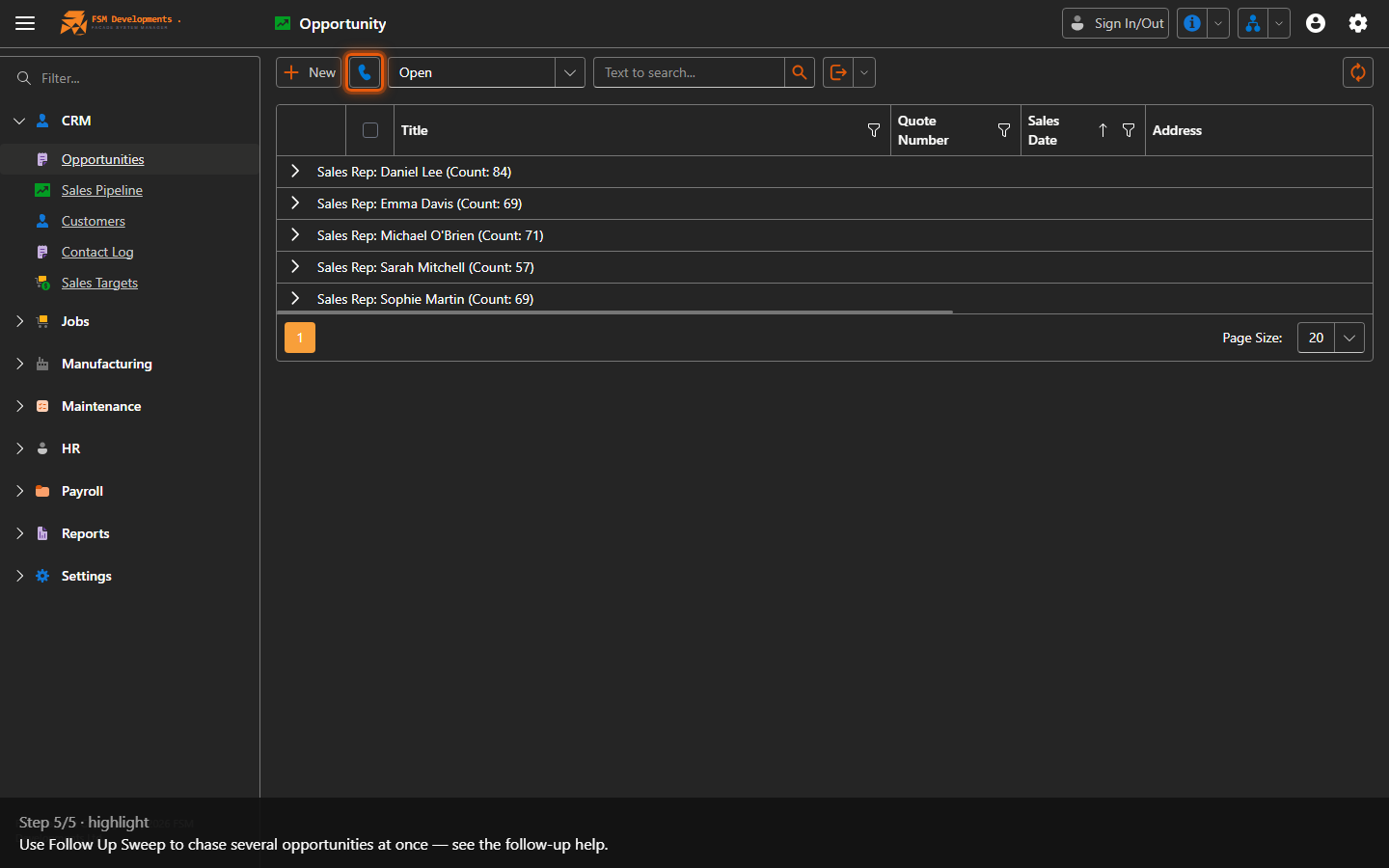Filter the Title column
This screenshot has width=1389, height=868.
click(x=874, y=130)
